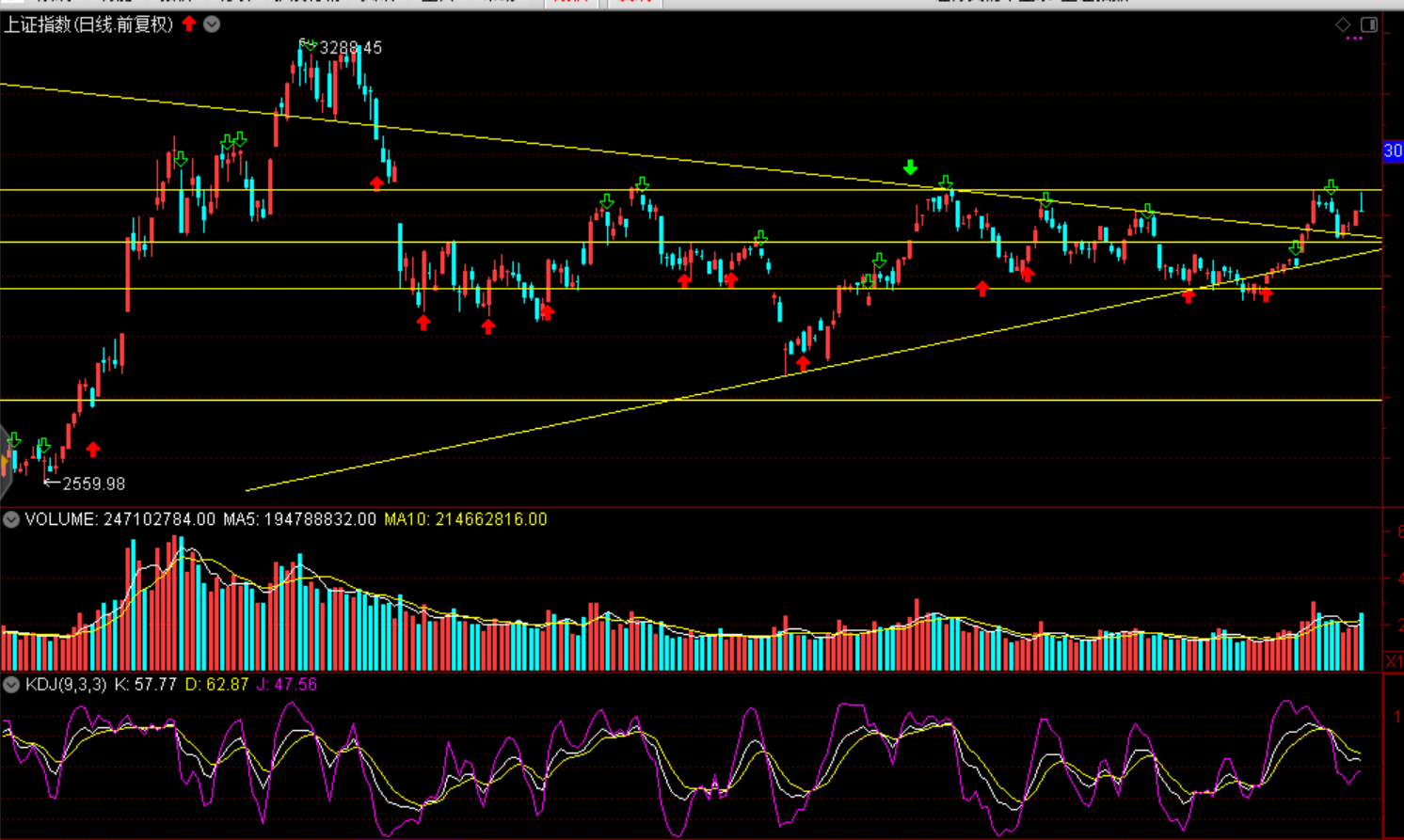Screen dimensions: 1404x840
Task: Select the 3288.45 high price label
Action: click(350, 48)
